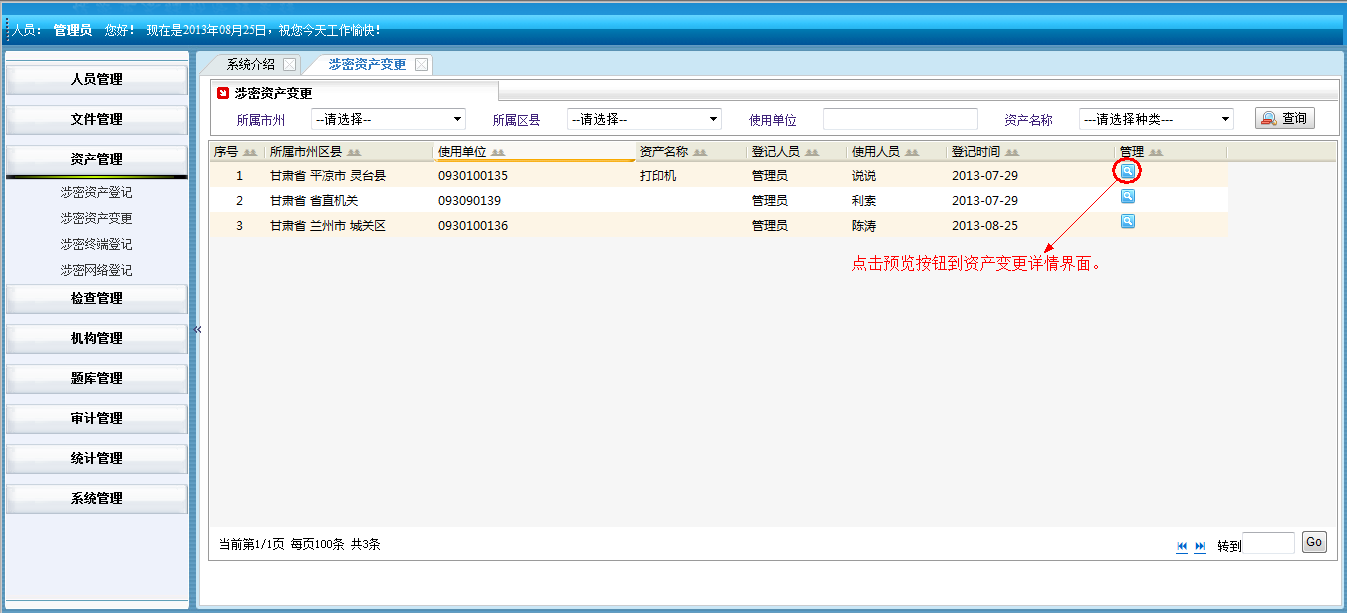This screenshot has height=613, width=1347.
Task: Select date cell 2013-08-25
Action: click(x=985, y=226)
